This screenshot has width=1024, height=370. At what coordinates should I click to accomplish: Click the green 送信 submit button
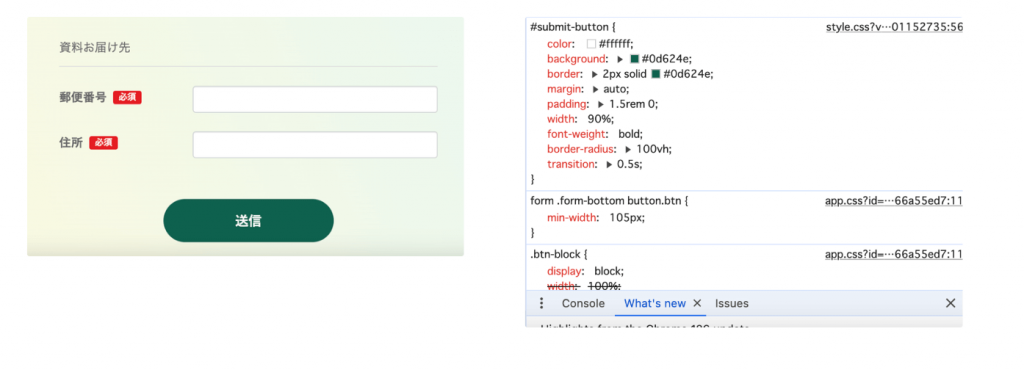[x=248, y=221]
